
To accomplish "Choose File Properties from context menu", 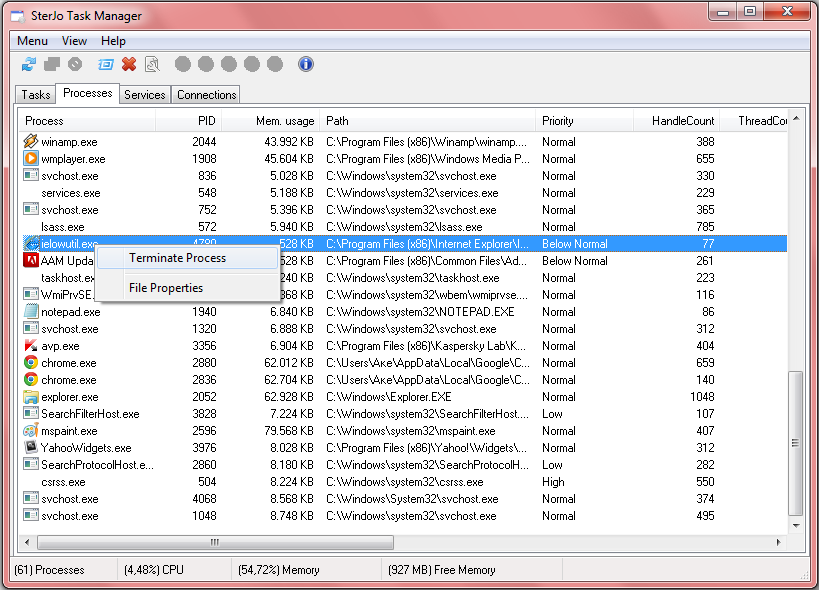I will pos(187,288).
